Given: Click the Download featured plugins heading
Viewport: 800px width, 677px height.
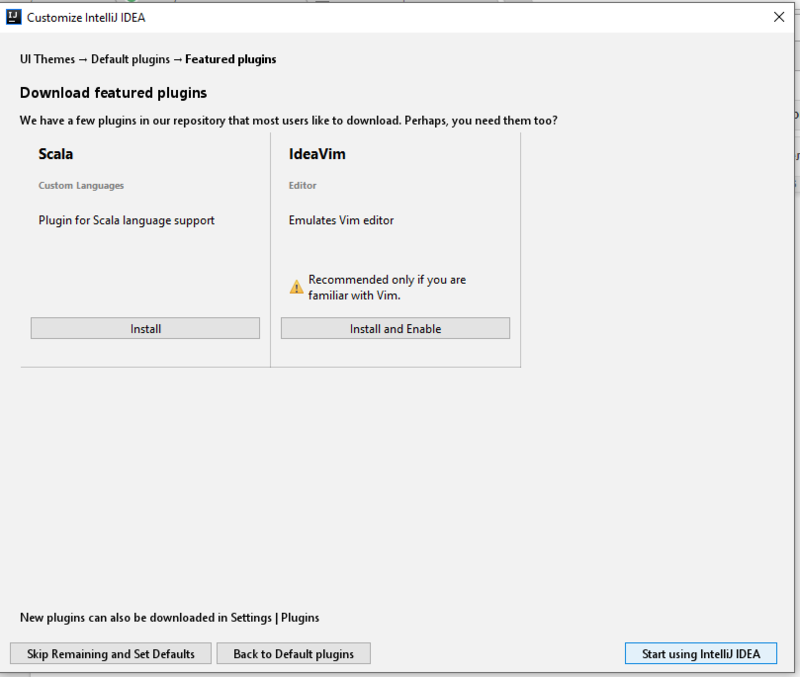Looking at the screenshot, I should pos(113,93).
